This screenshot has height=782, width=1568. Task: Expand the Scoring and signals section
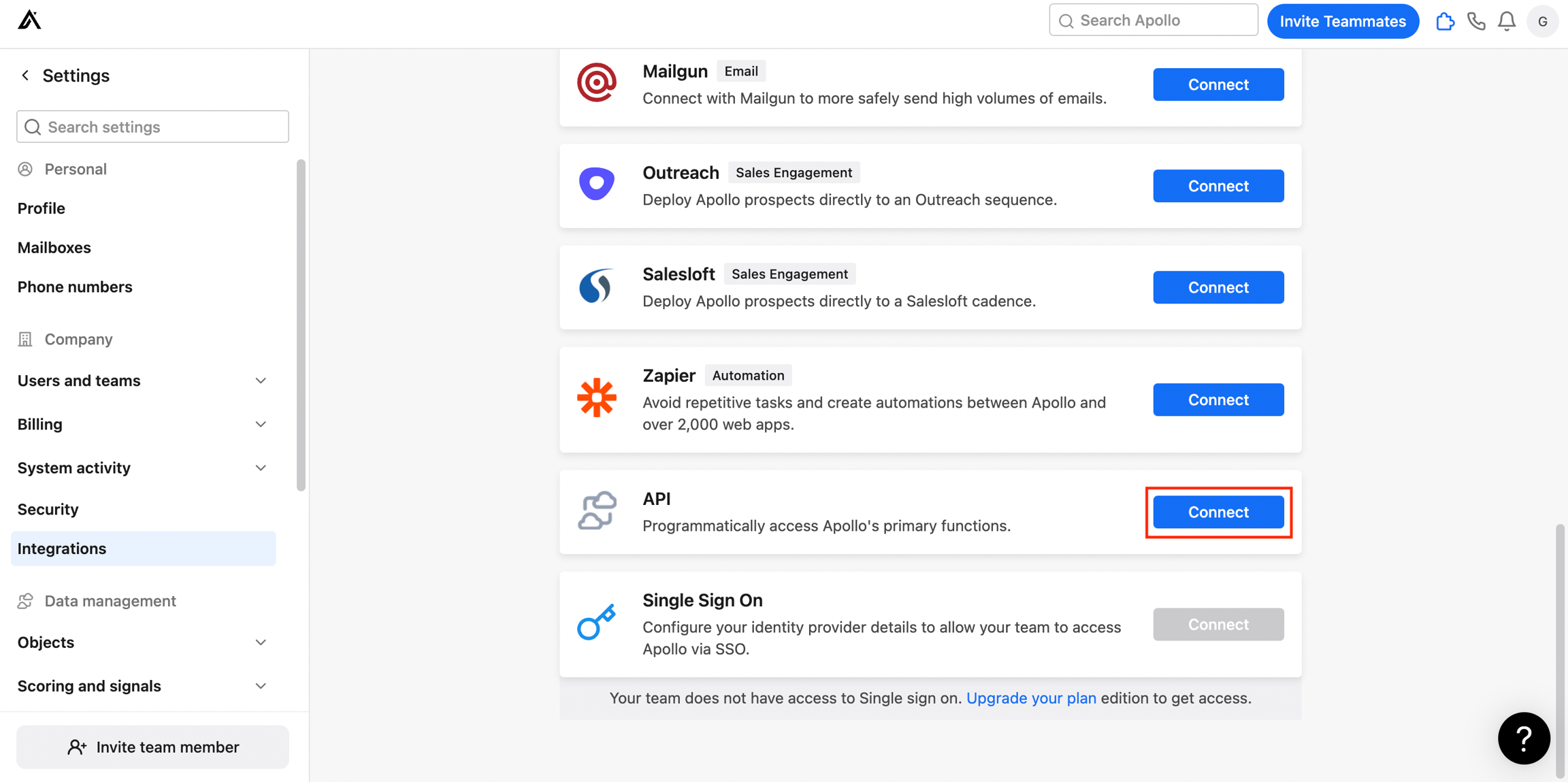coord(261,686)
